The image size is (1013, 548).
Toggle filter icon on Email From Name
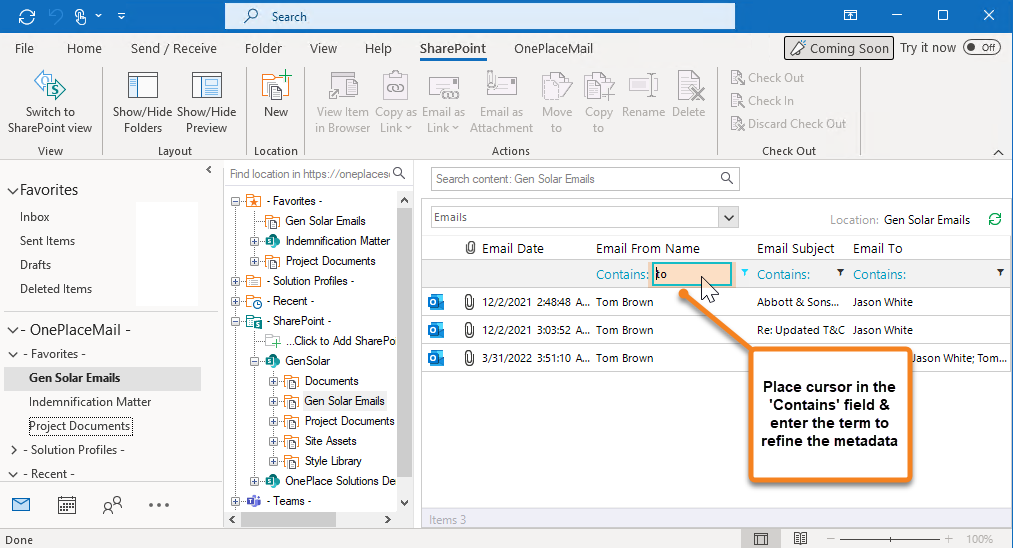744,273
